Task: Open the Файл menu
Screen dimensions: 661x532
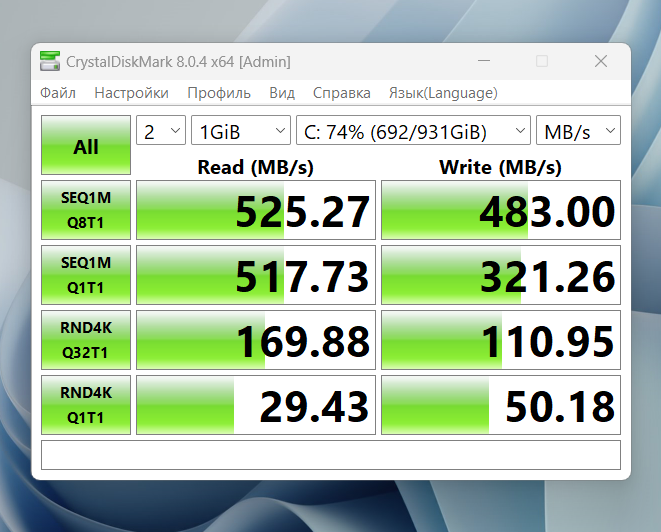Action: [58, 93]
